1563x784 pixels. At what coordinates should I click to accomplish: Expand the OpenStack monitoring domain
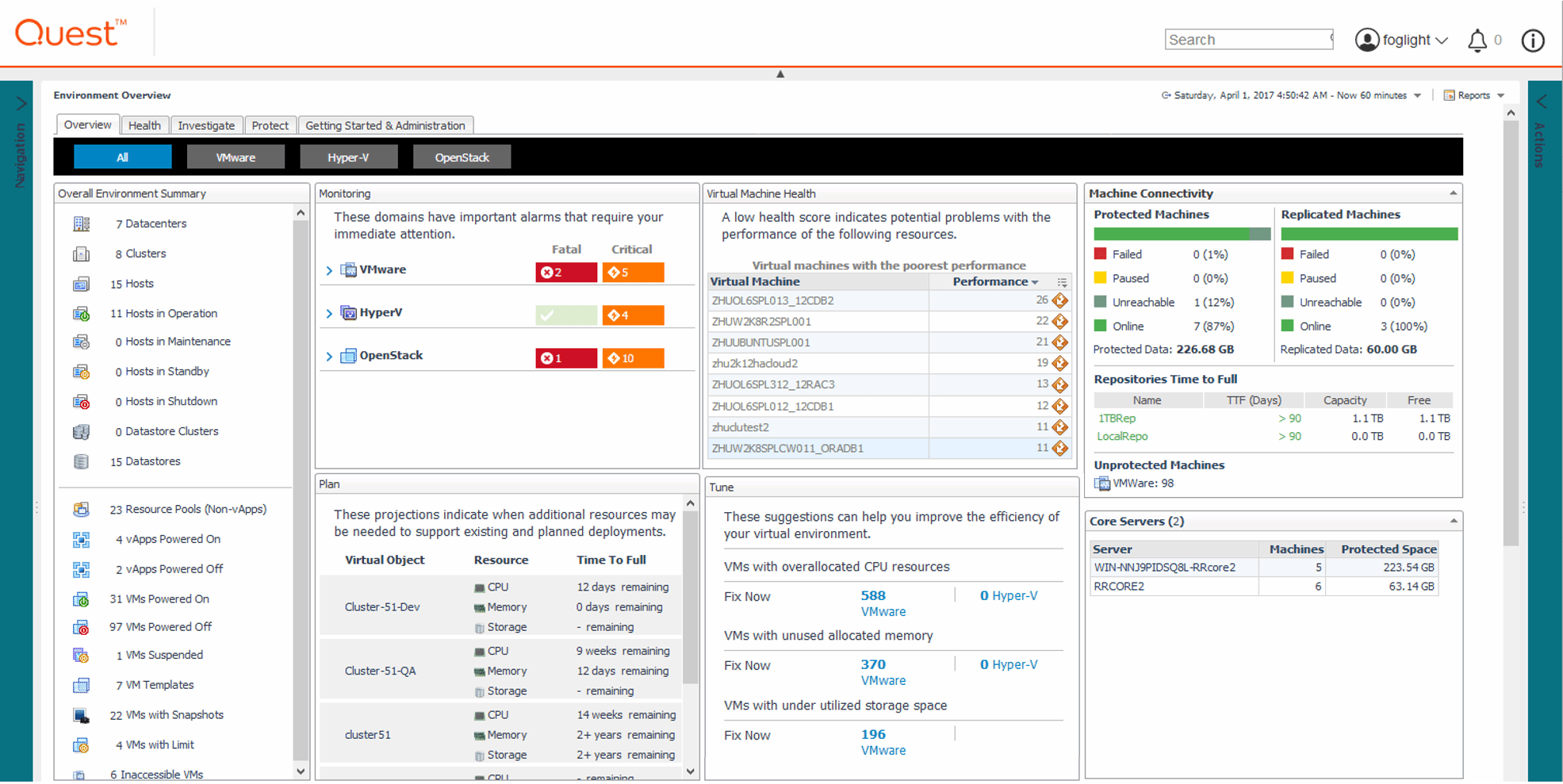pos(329,357)
